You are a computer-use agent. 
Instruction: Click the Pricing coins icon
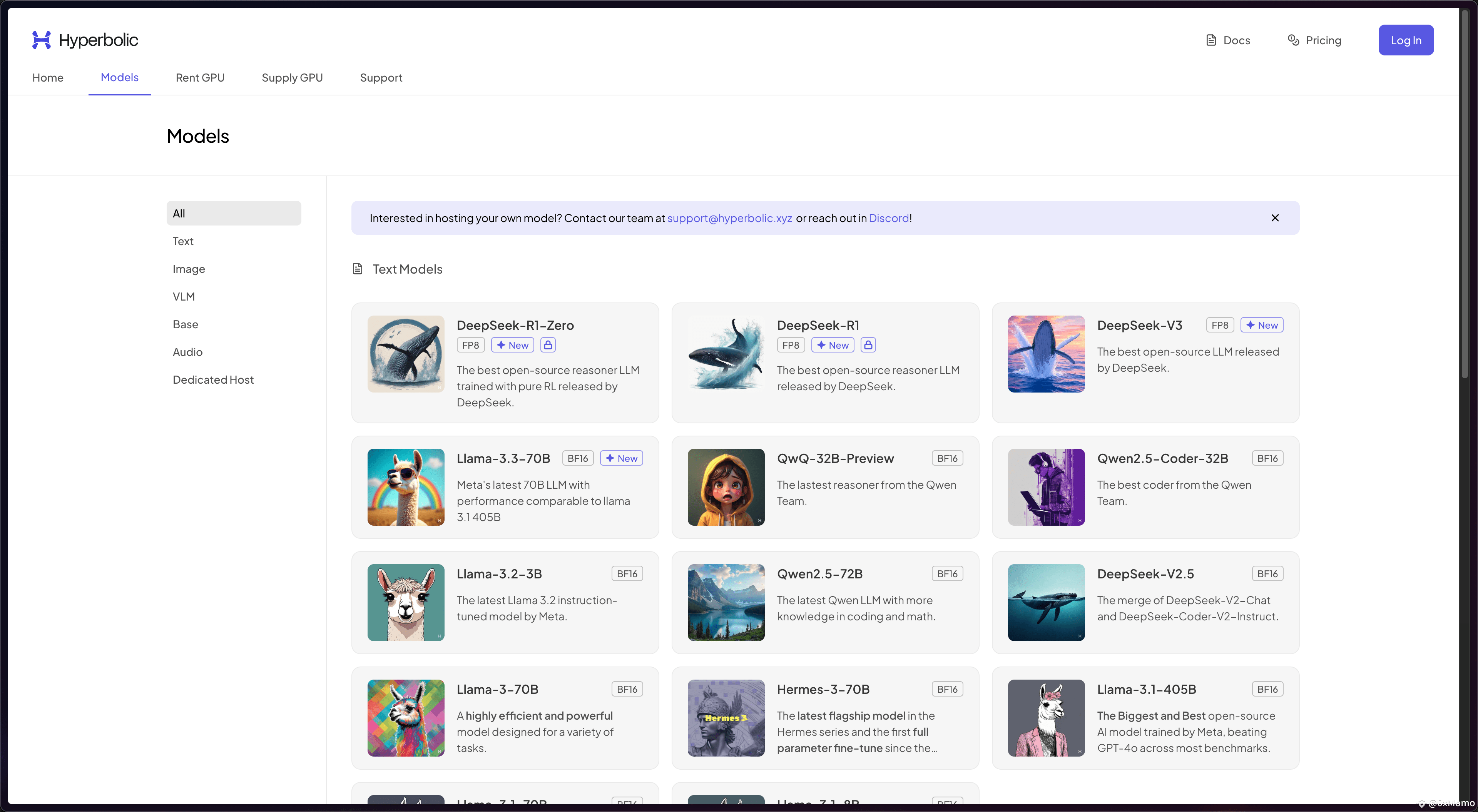[x=1293, y=40]
